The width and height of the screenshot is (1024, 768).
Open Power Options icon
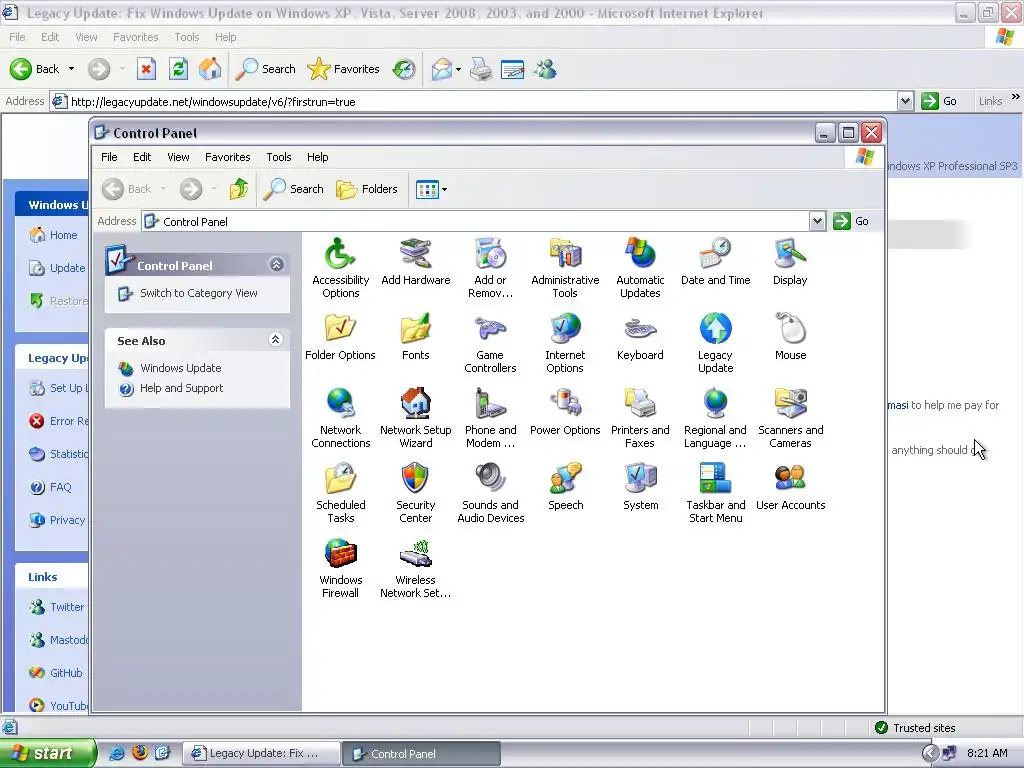point(565,412)
